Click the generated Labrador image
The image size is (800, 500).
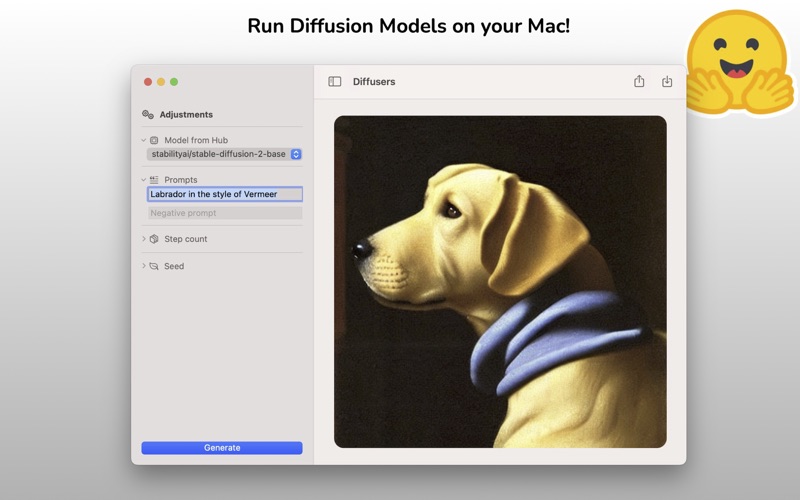500,282
